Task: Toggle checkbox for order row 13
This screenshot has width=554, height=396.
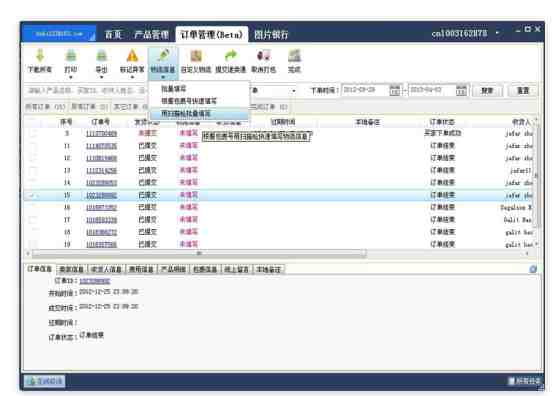Action: [x=33, y=171]
